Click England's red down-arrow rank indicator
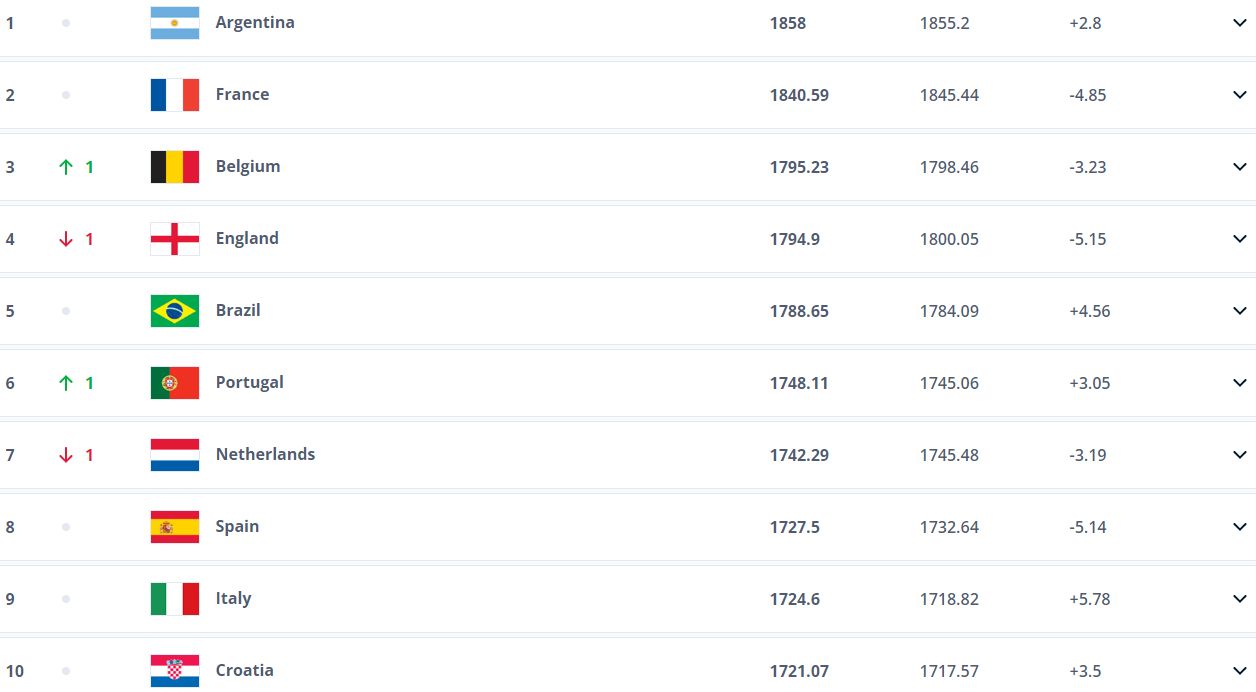Image resolution: width=1256 pixels, height=692 pixels. (67, 239)
